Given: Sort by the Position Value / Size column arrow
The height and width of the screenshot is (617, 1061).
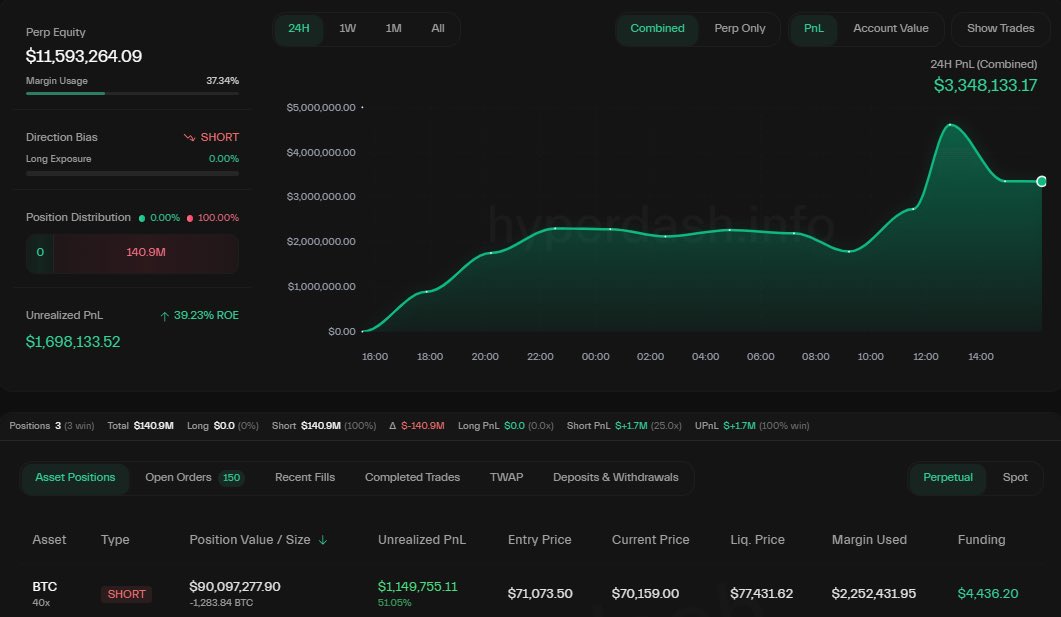Looking at the screenshot, I should [x=322, y=539].
